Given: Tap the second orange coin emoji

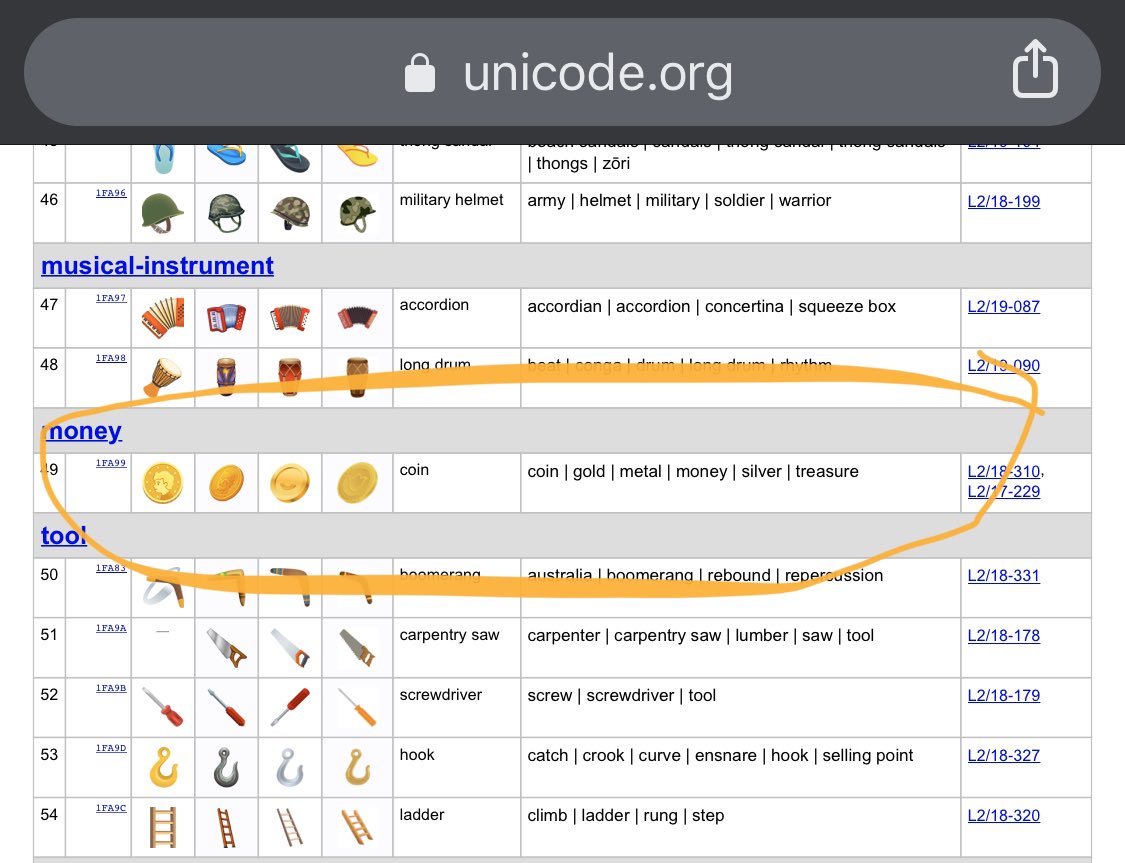Looking at the screenshot, I should point(226,482).
